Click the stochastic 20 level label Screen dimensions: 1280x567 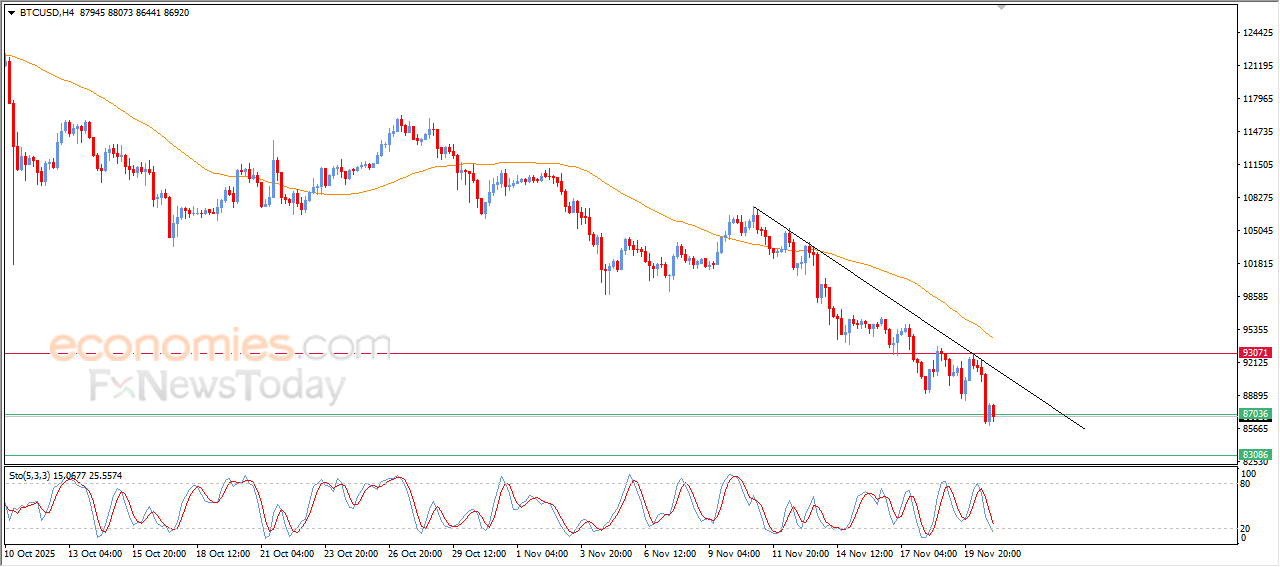coord(1245,528)
